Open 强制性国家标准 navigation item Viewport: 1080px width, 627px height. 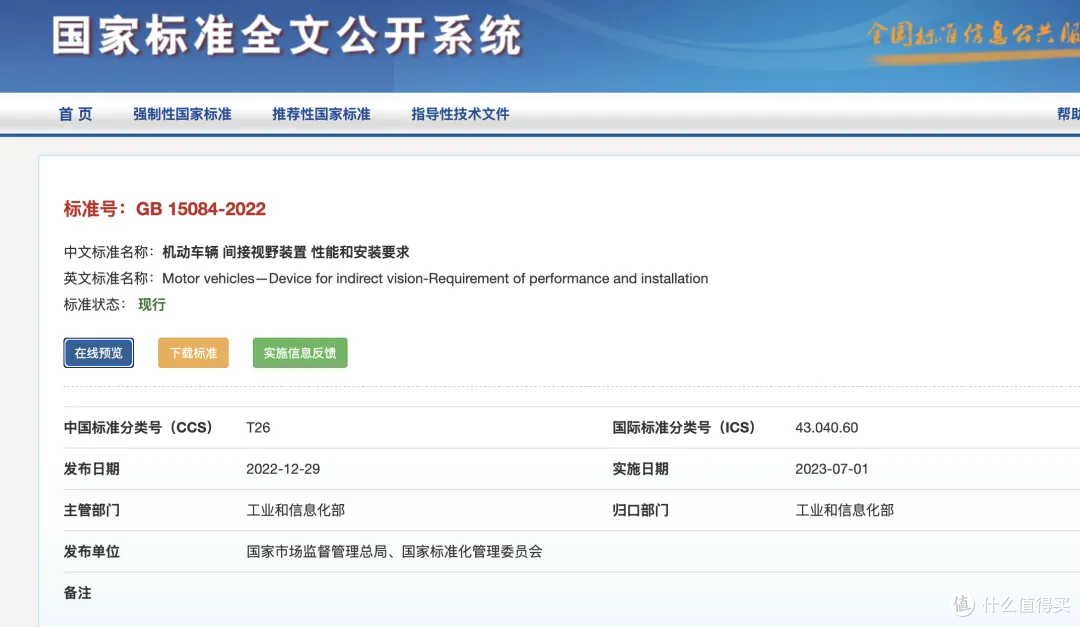click(x=182, y=114)
